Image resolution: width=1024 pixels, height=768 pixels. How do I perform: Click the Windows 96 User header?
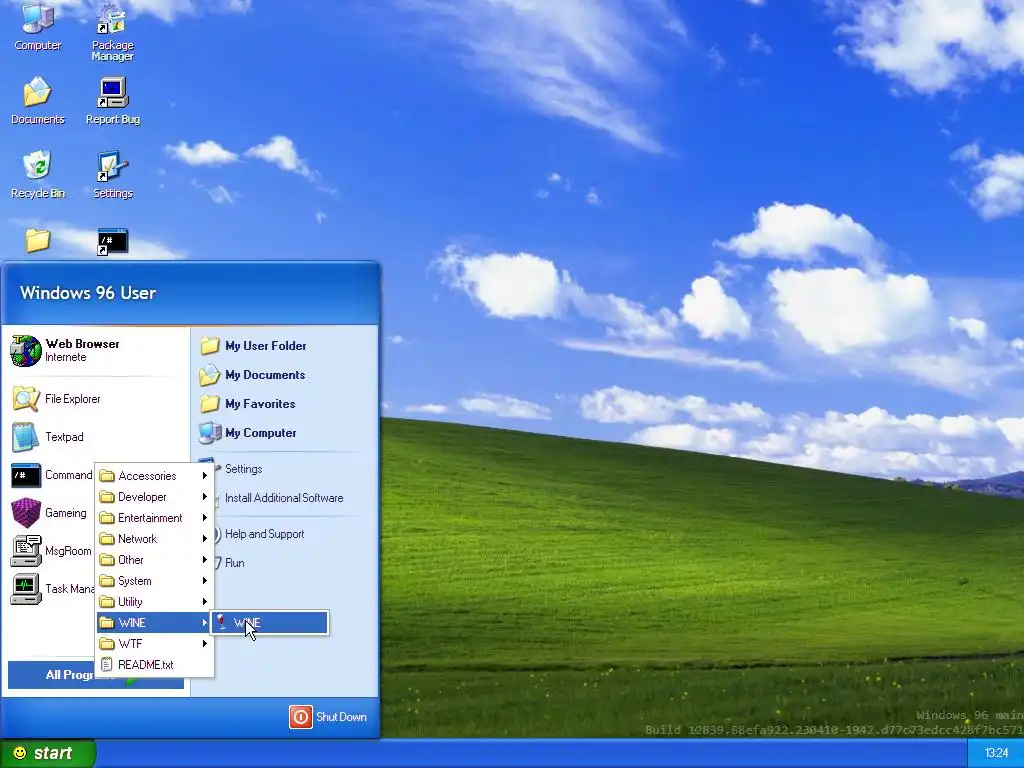[88, 293]
